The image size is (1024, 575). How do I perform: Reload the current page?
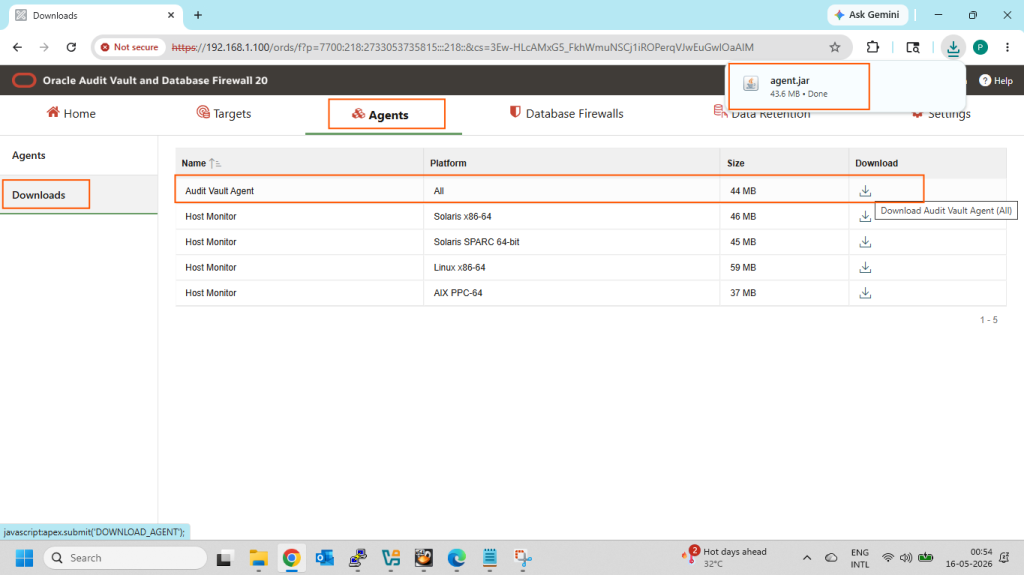pos(71,47)
